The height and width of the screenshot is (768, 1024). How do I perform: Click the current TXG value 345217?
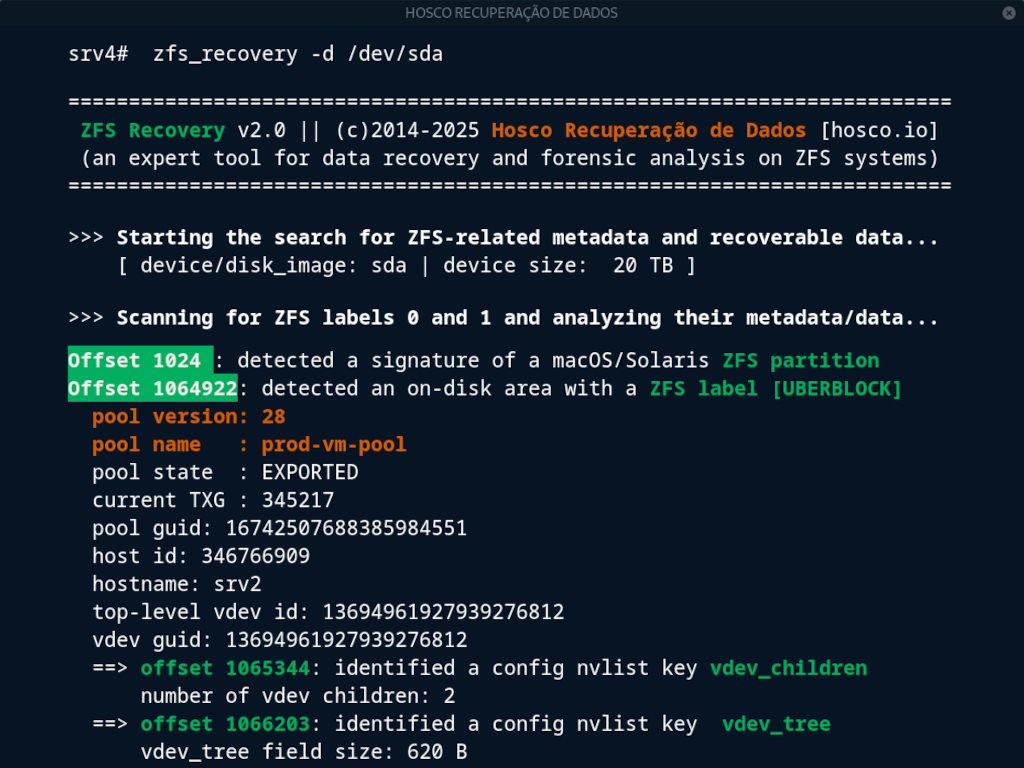click(298, 500)
